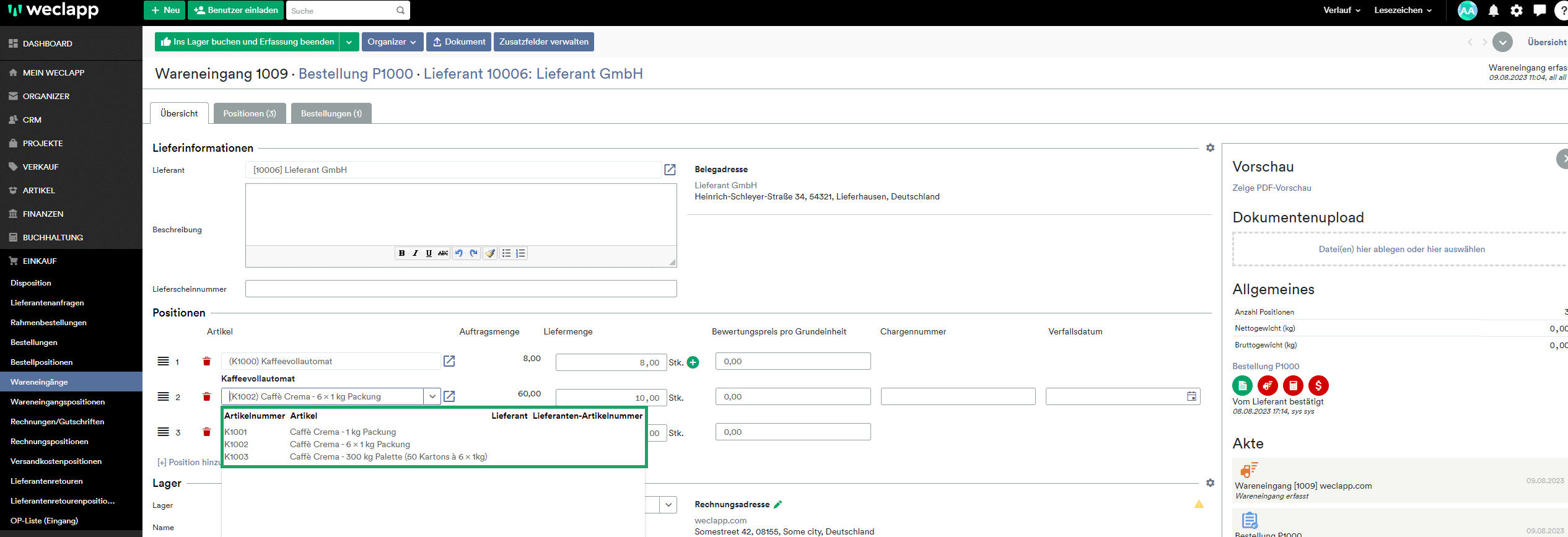Click the green document status icon for Bestellung P1000

[1242, 386]
